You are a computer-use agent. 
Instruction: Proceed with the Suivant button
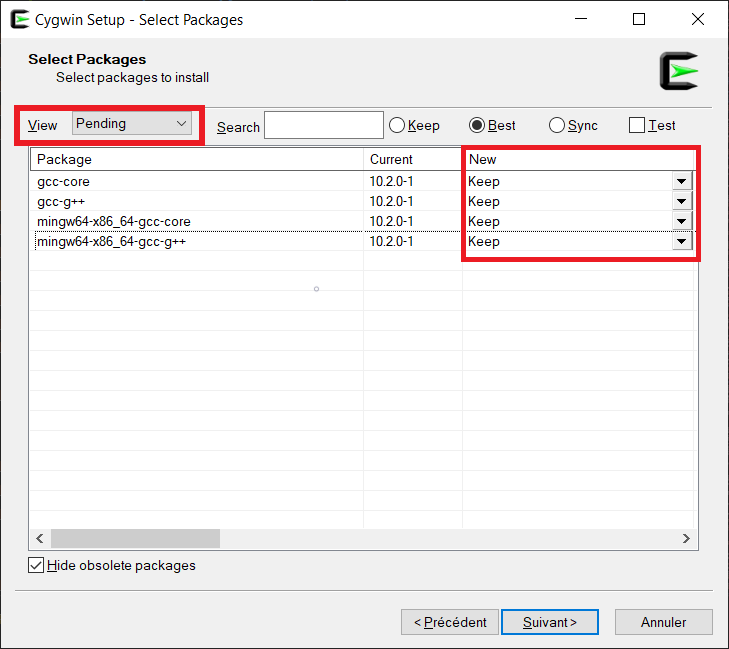(x=550, y=622)
